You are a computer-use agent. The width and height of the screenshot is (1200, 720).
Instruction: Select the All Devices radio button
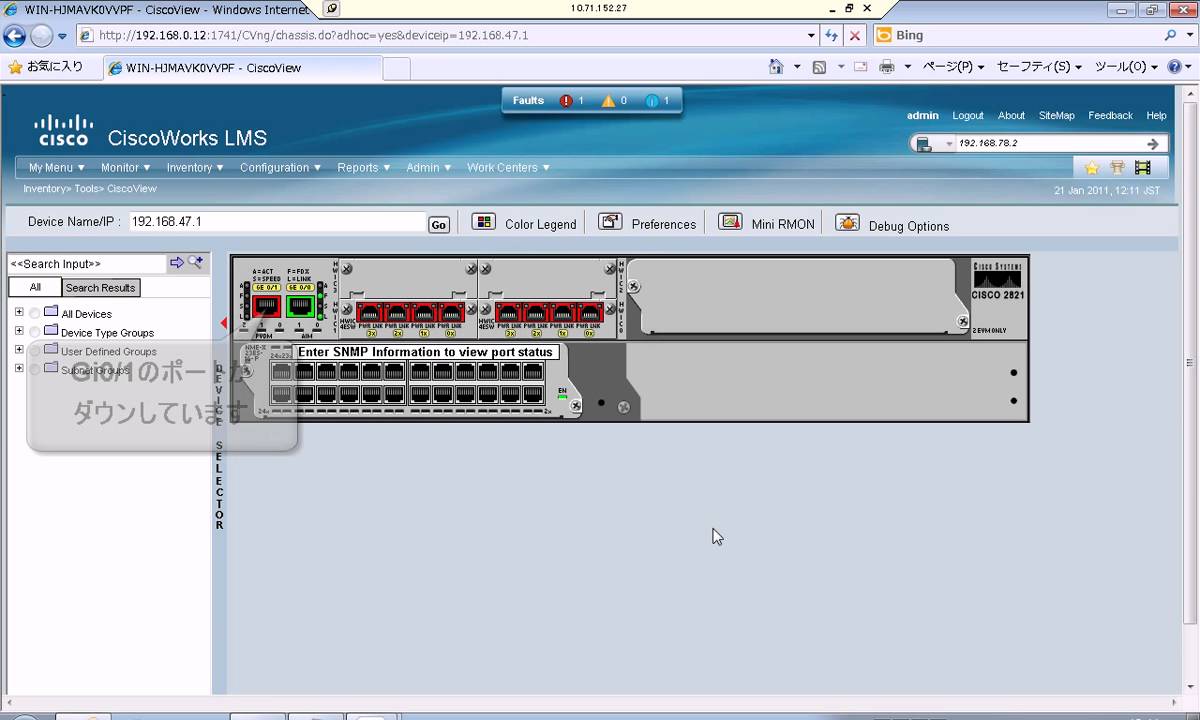[35, 314]
